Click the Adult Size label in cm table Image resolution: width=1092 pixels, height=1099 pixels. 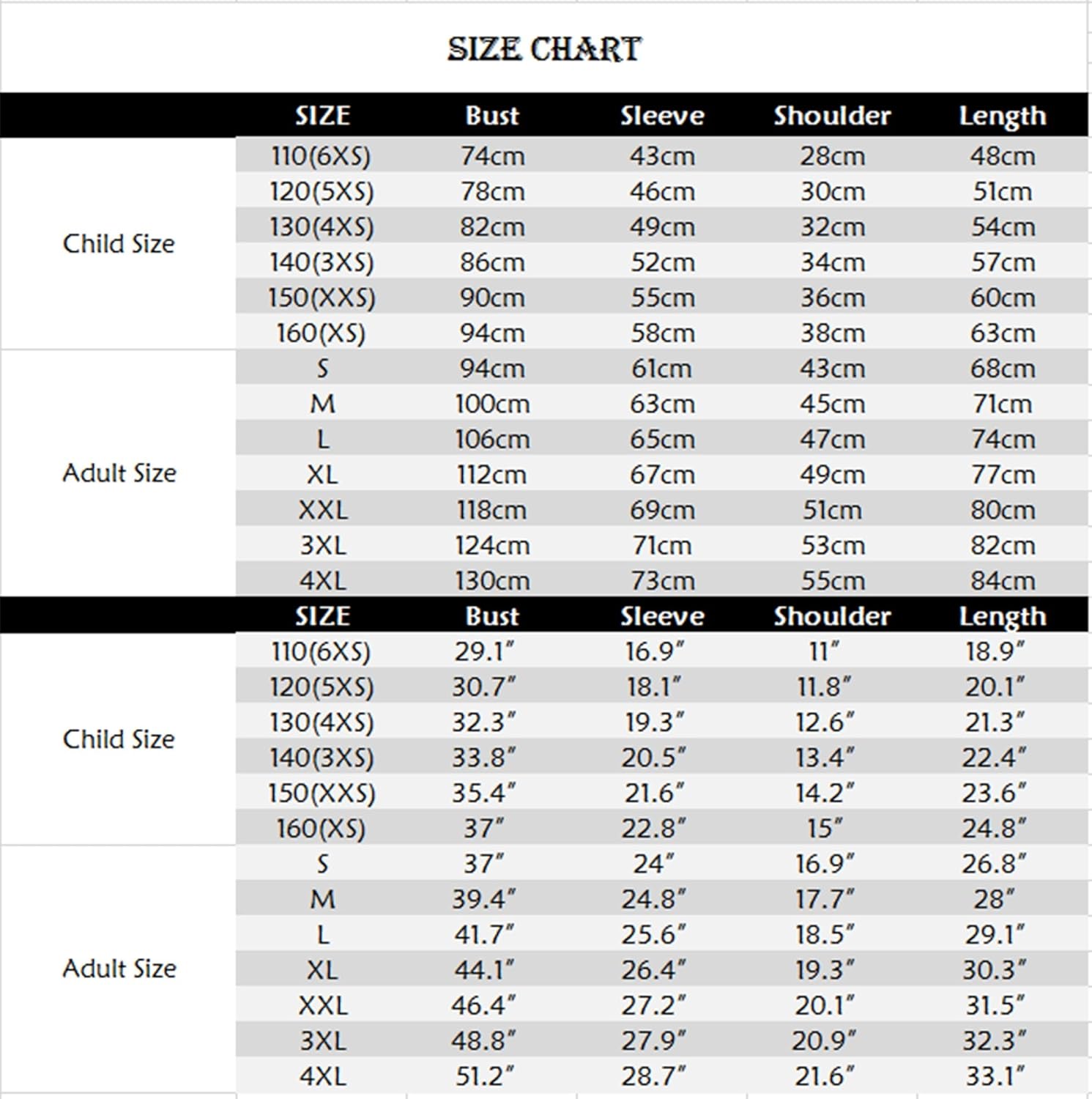[x=119, y=473]
